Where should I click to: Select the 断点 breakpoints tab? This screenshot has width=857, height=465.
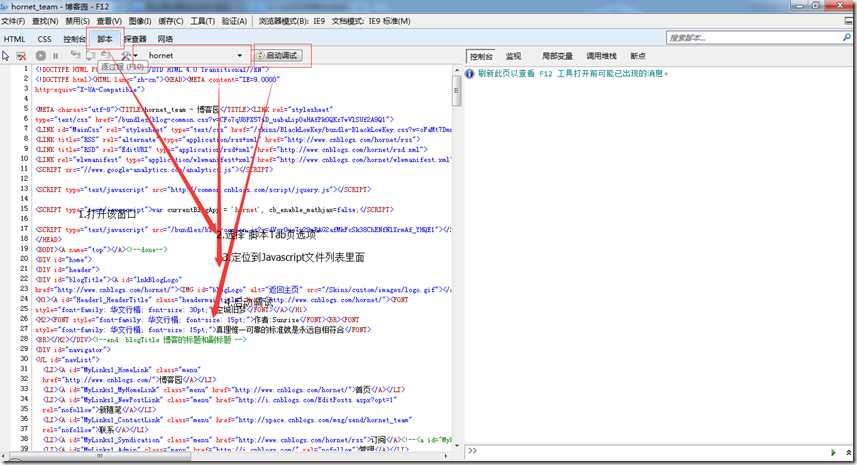pos(637,56)
